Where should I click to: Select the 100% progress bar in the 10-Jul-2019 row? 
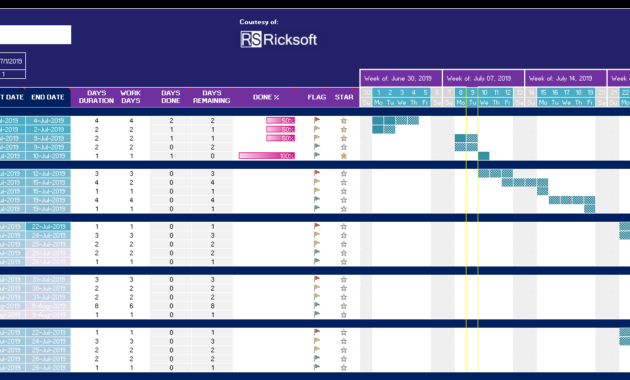267,155
